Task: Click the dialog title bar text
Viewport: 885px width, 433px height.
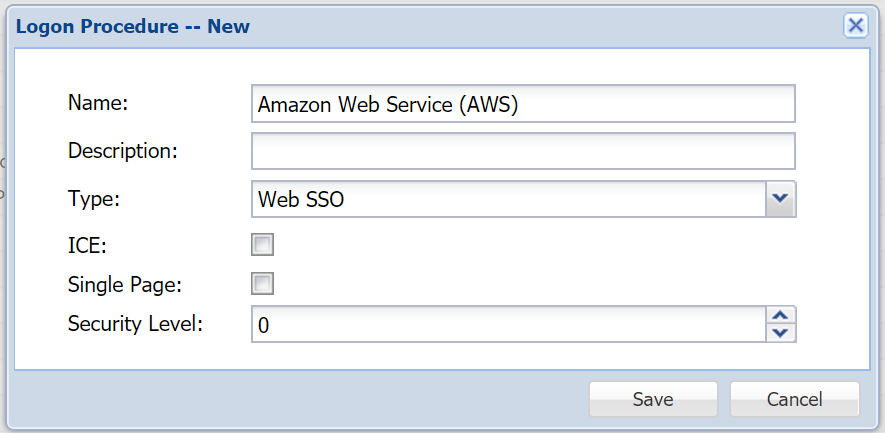Action: click(x=134, y=27)
